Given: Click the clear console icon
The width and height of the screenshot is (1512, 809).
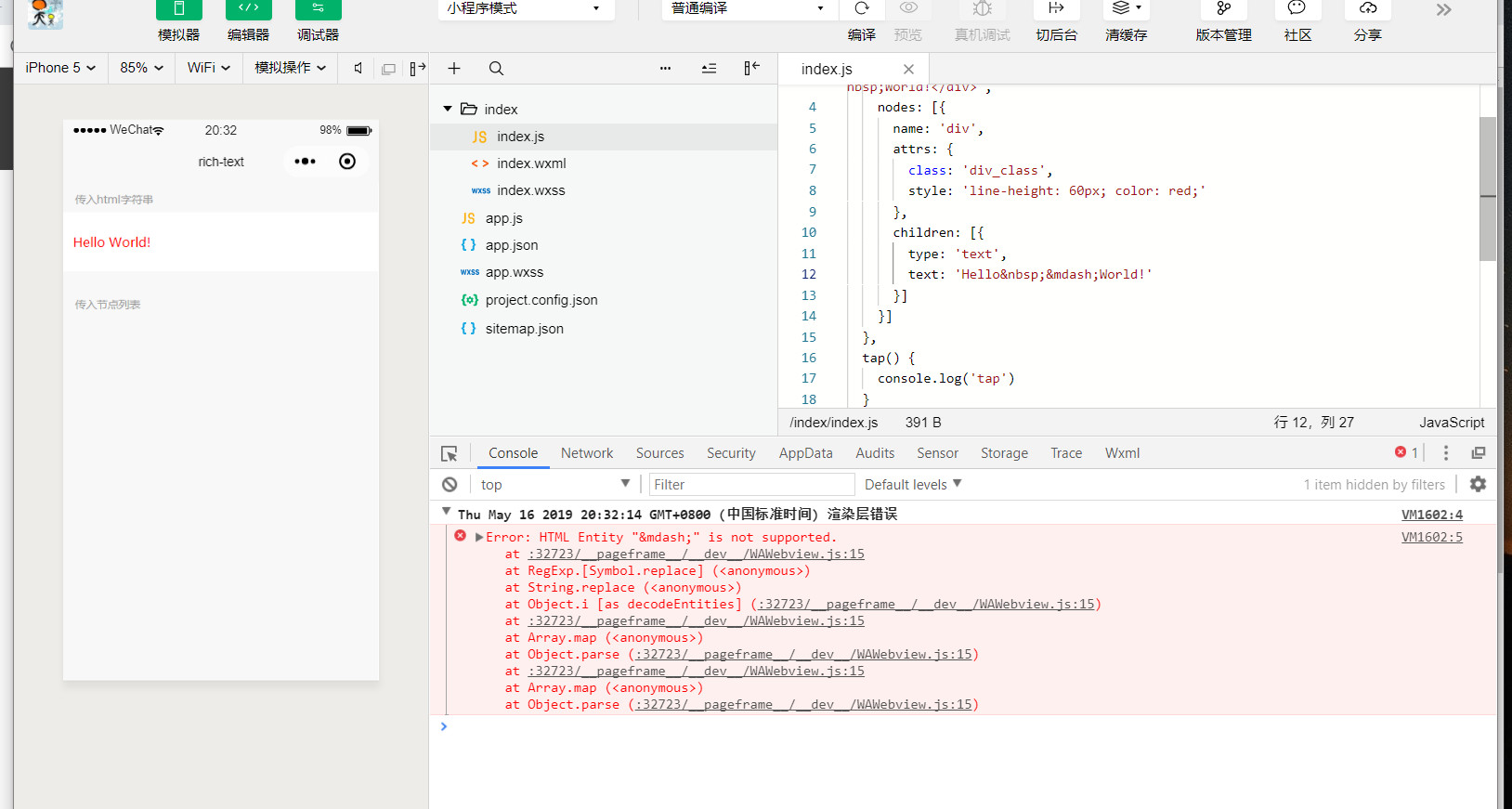Looking at the screenshot, I should click(450, 485).
